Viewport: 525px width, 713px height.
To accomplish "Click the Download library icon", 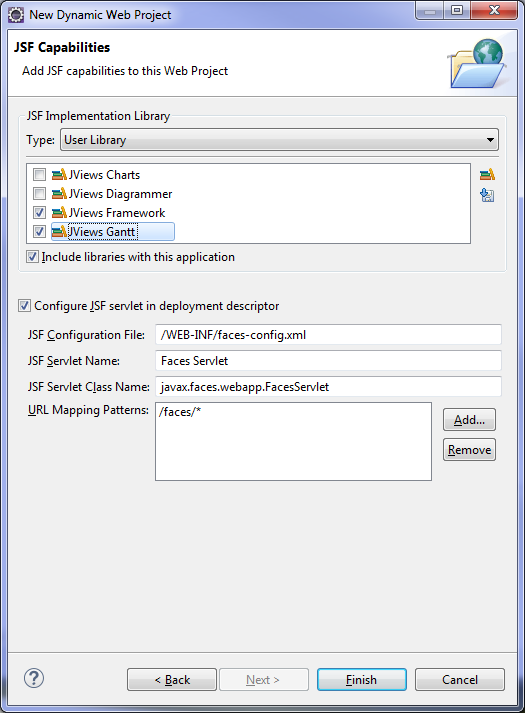I will pyautogui.click(x=487, y=195).
